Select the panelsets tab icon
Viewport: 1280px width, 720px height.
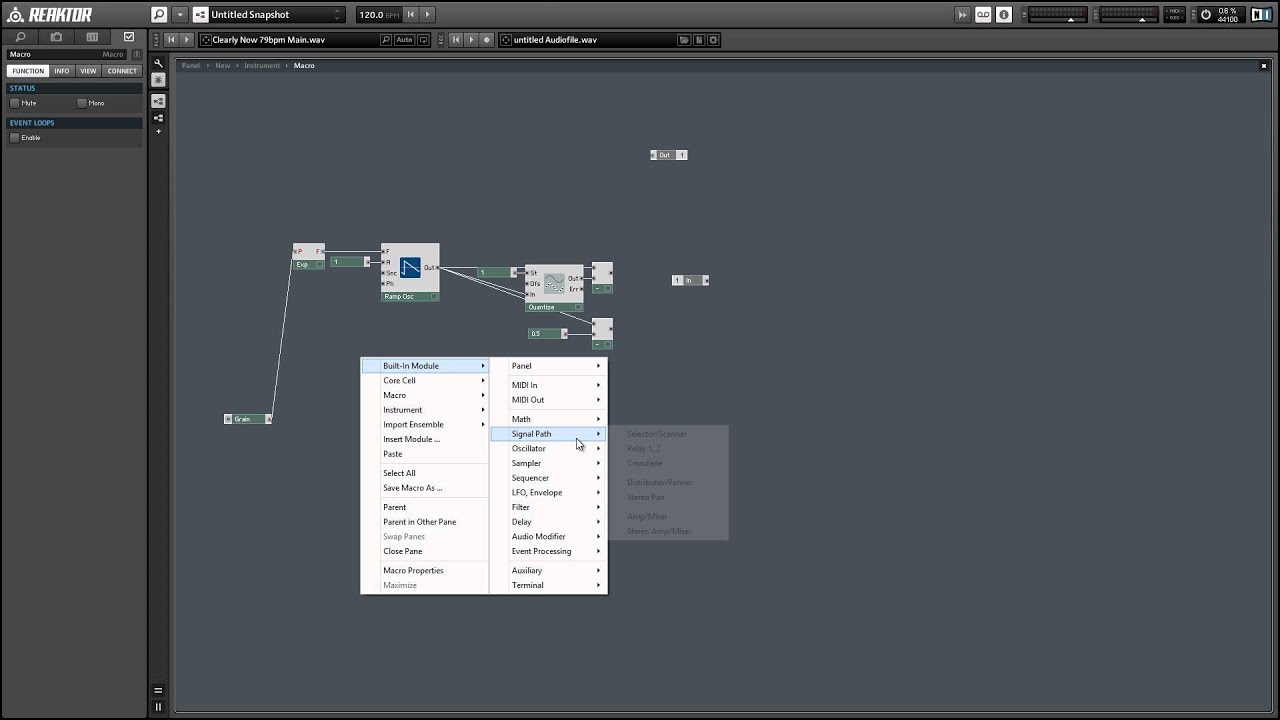92,37
